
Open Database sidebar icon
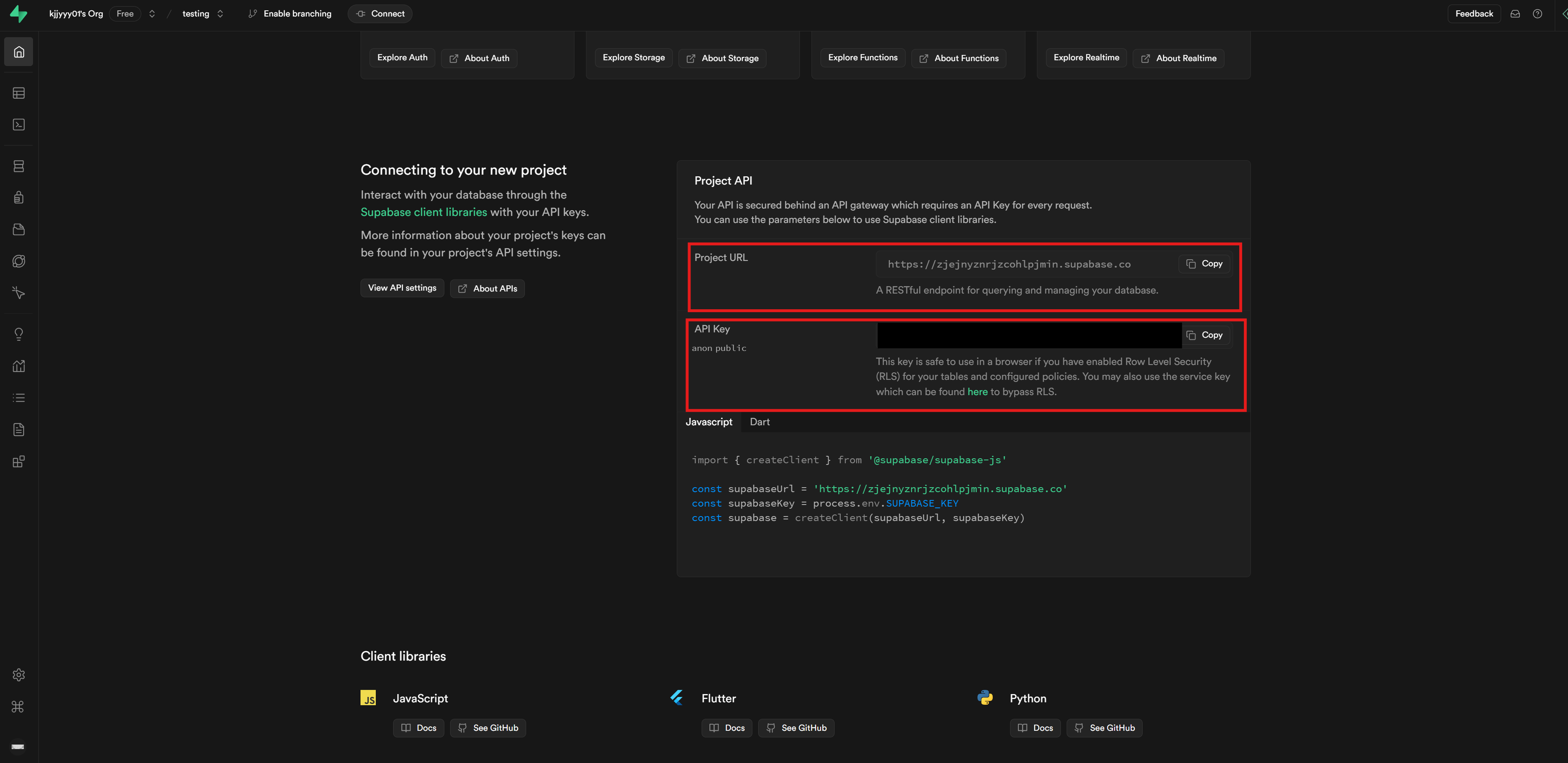click(x=19, y=166)
